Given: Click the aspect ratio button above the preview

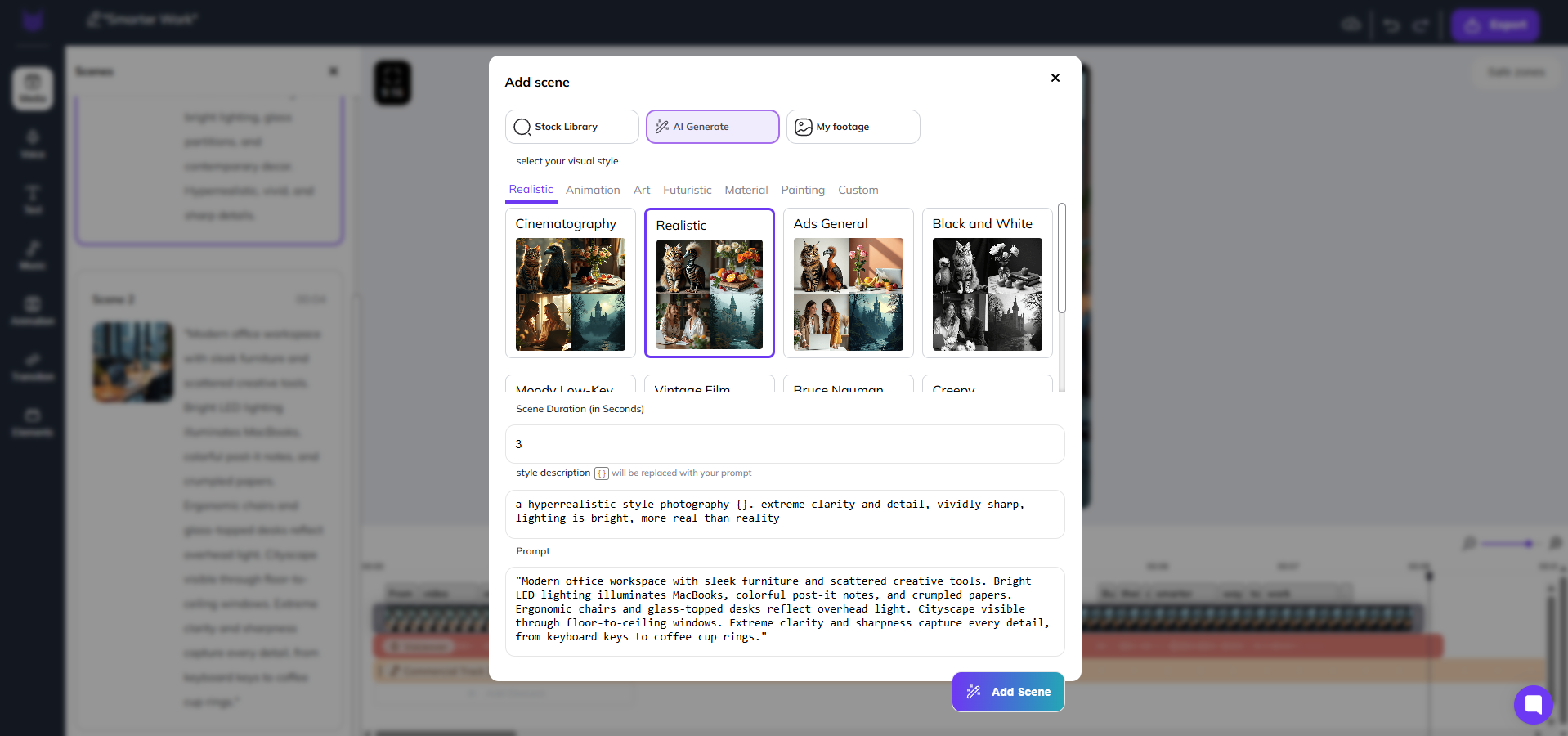Looking at the screenshot, I should (392, 83).
